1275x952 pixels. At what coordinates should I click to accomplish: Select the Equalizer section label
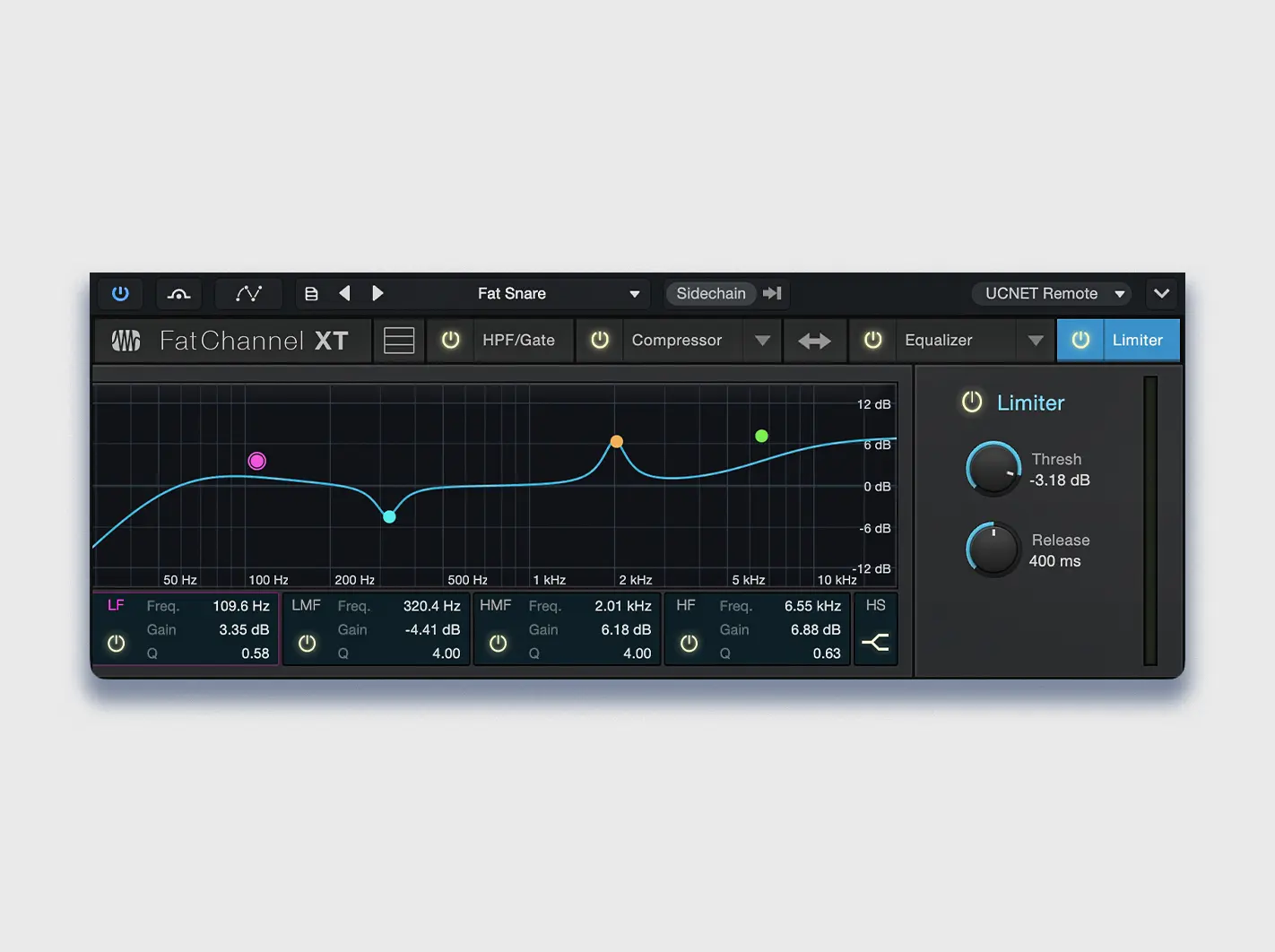[x=939, y=340]
